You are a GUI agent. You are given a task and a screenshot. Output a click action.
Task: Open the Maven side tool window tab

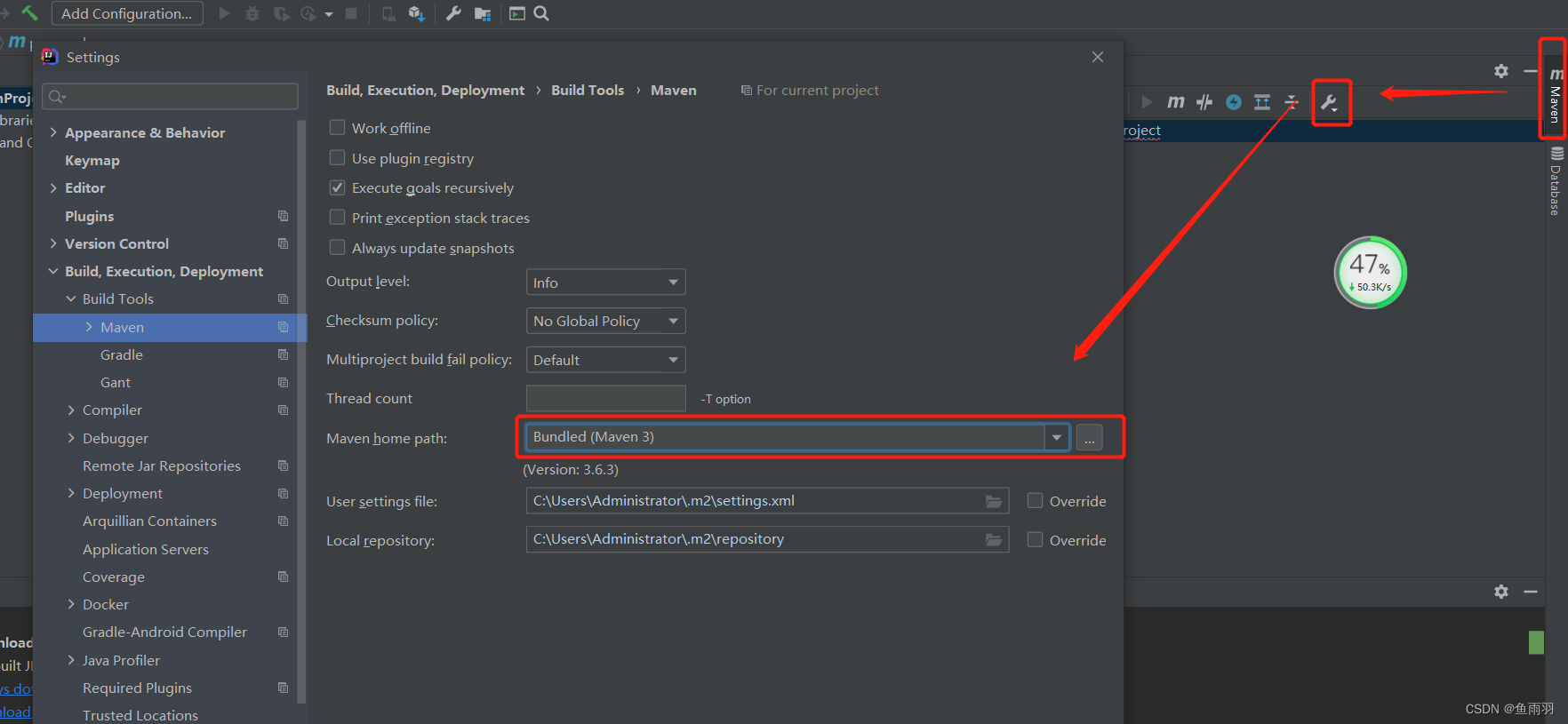(x=1555, y=94)
